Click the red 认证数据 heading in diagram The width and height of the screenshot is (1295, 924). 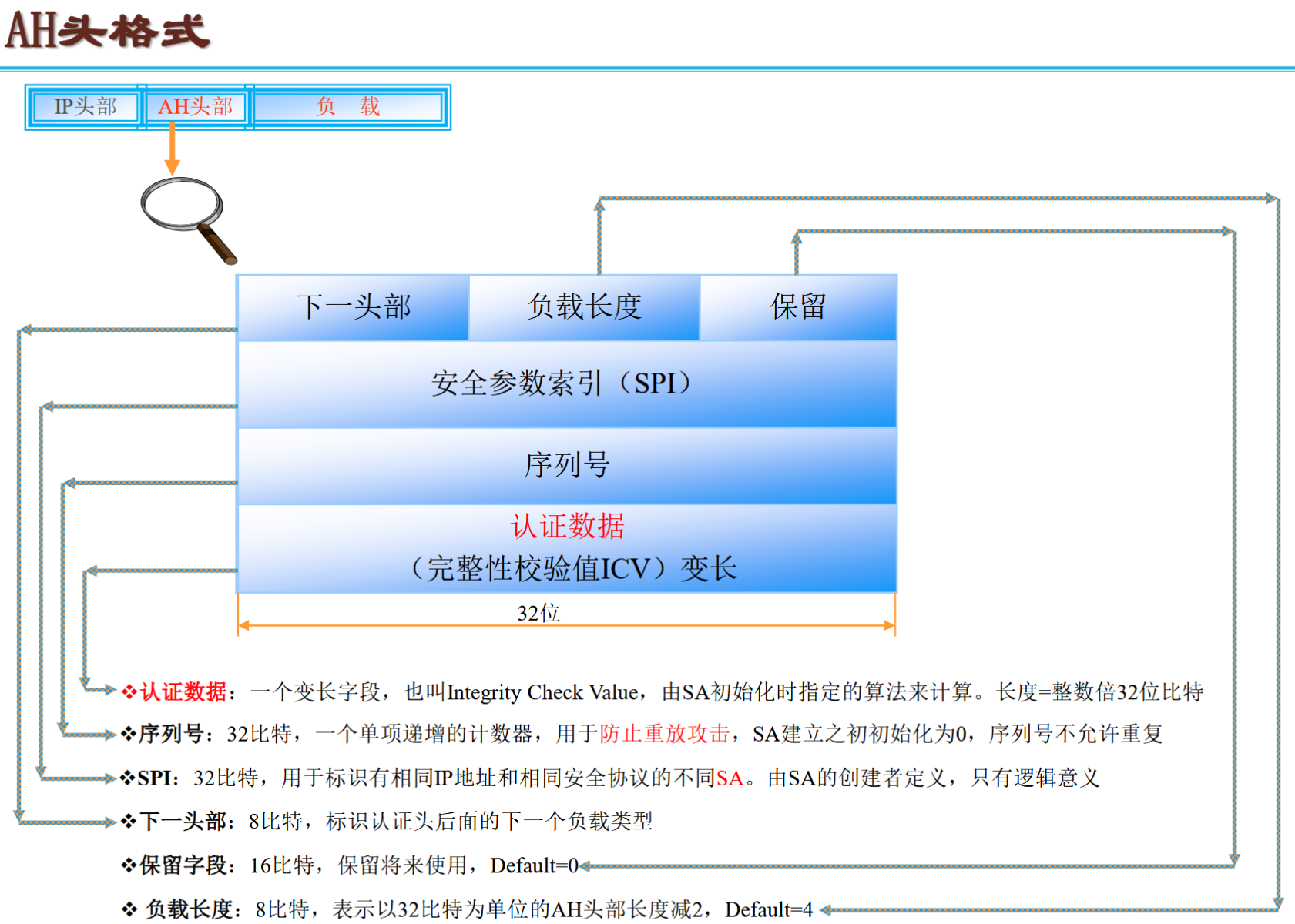click(567, 527)
